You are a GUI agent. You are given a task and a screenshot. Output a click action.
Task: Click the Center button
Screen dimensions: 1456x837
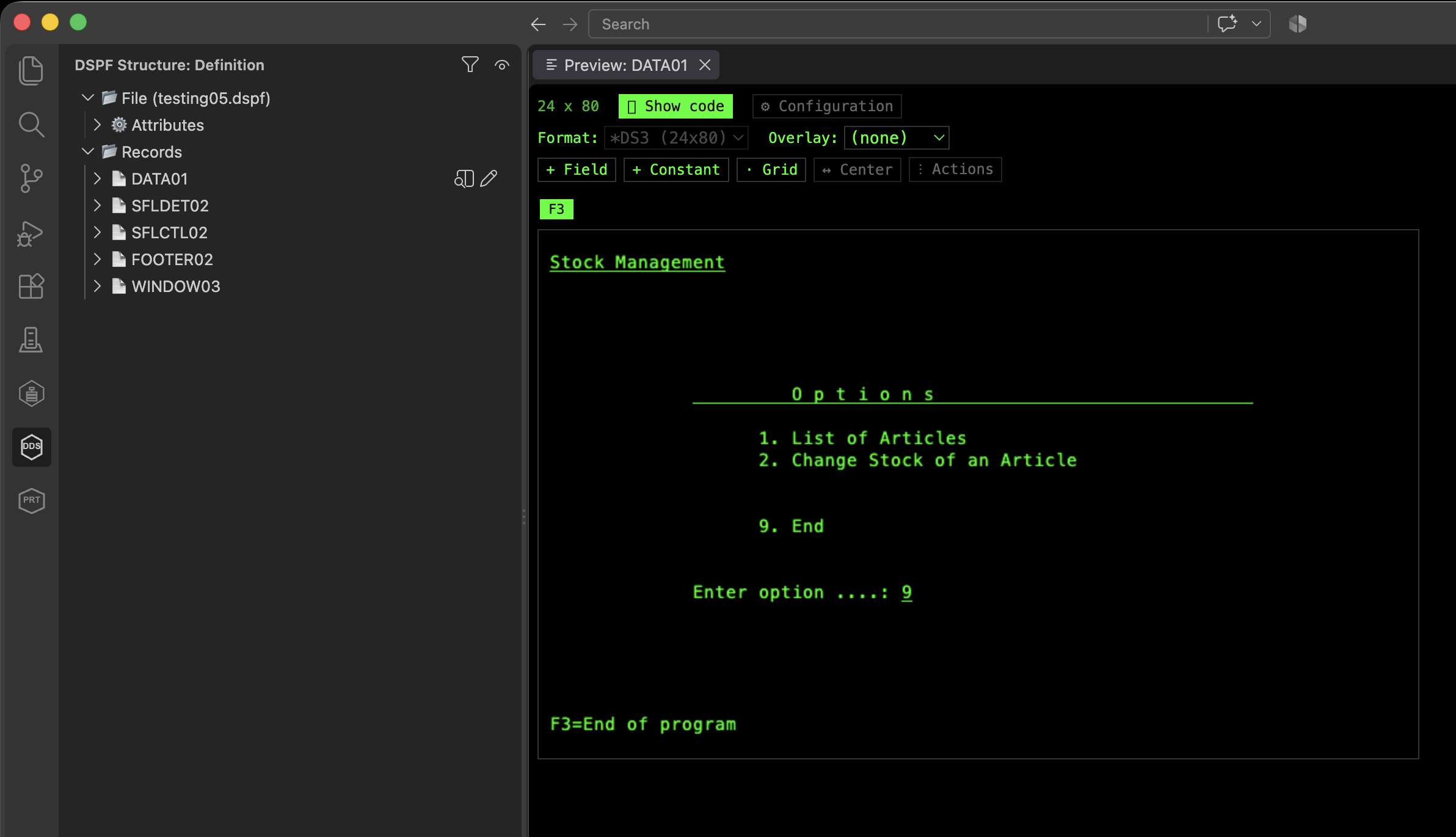coord(857,169)
